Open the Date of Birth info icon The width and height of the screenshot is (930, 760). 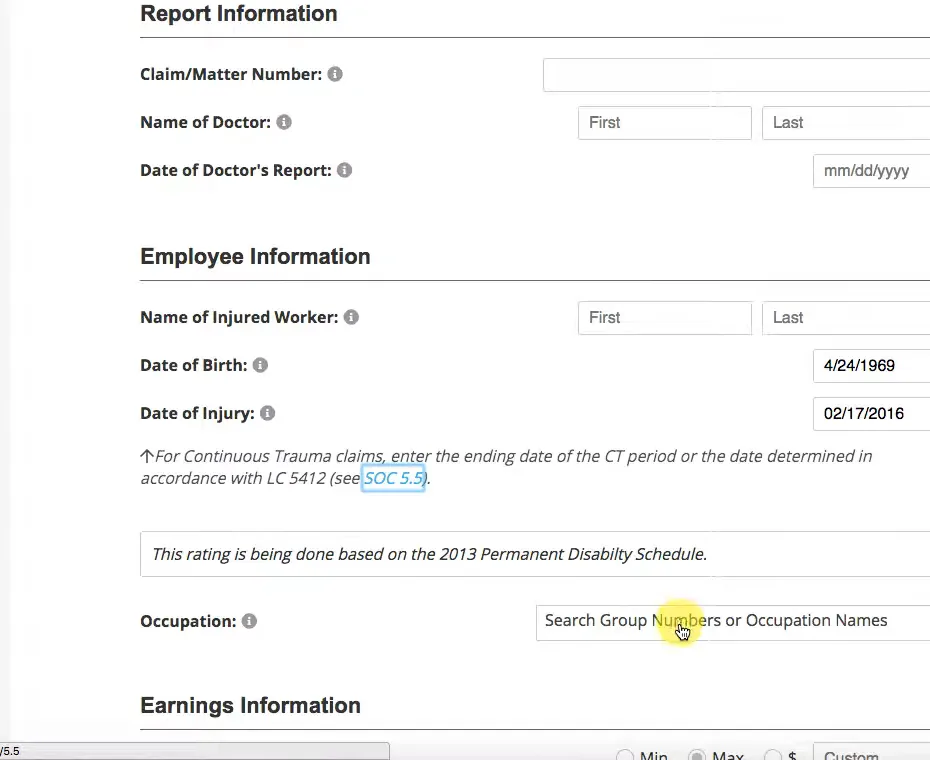(x=260, y=365)
